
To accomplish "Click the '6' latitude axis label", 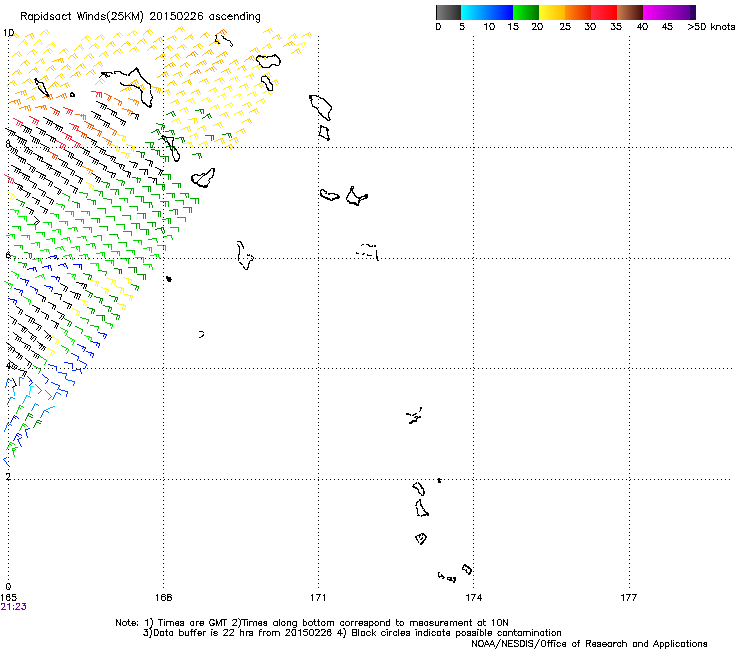I will [x=8, y=255].
